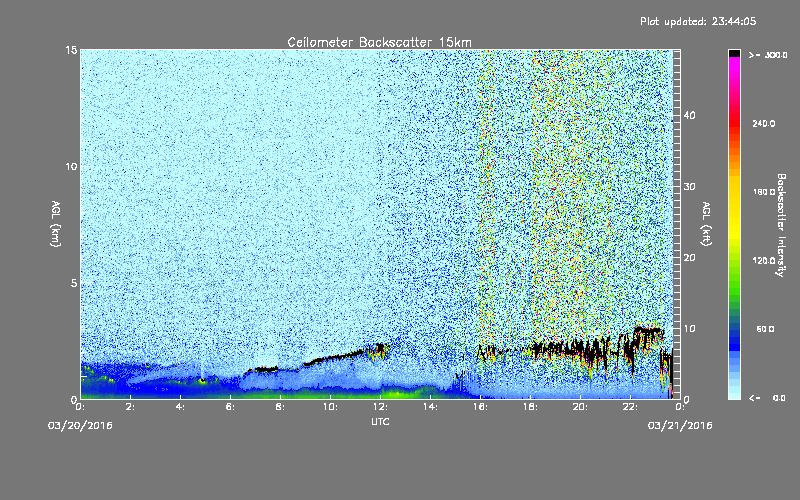
Task: Click the black top segment of colorbar
Action: (734, 53)
